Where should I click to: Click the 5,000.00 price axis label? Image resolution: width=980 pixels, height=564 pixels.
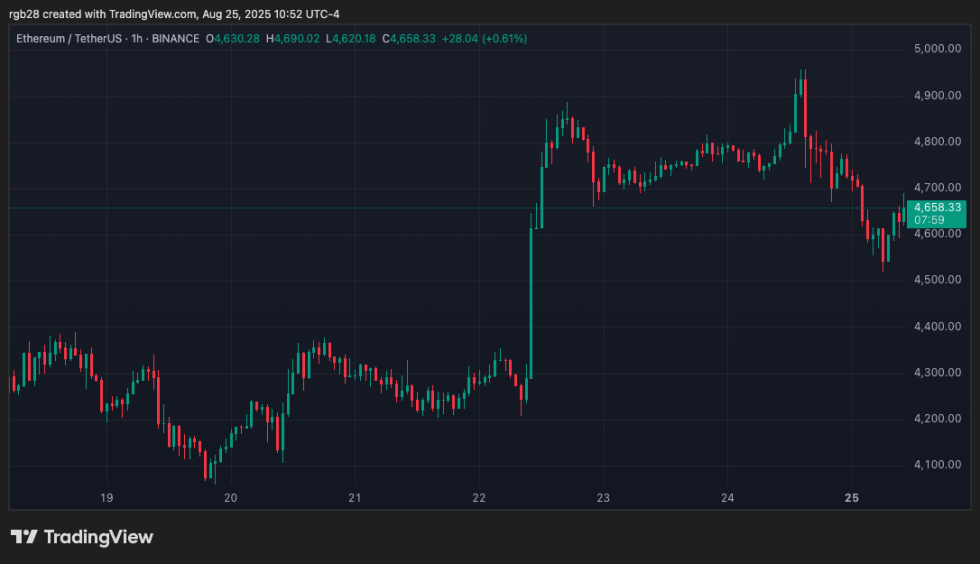(x=939, y=49)
